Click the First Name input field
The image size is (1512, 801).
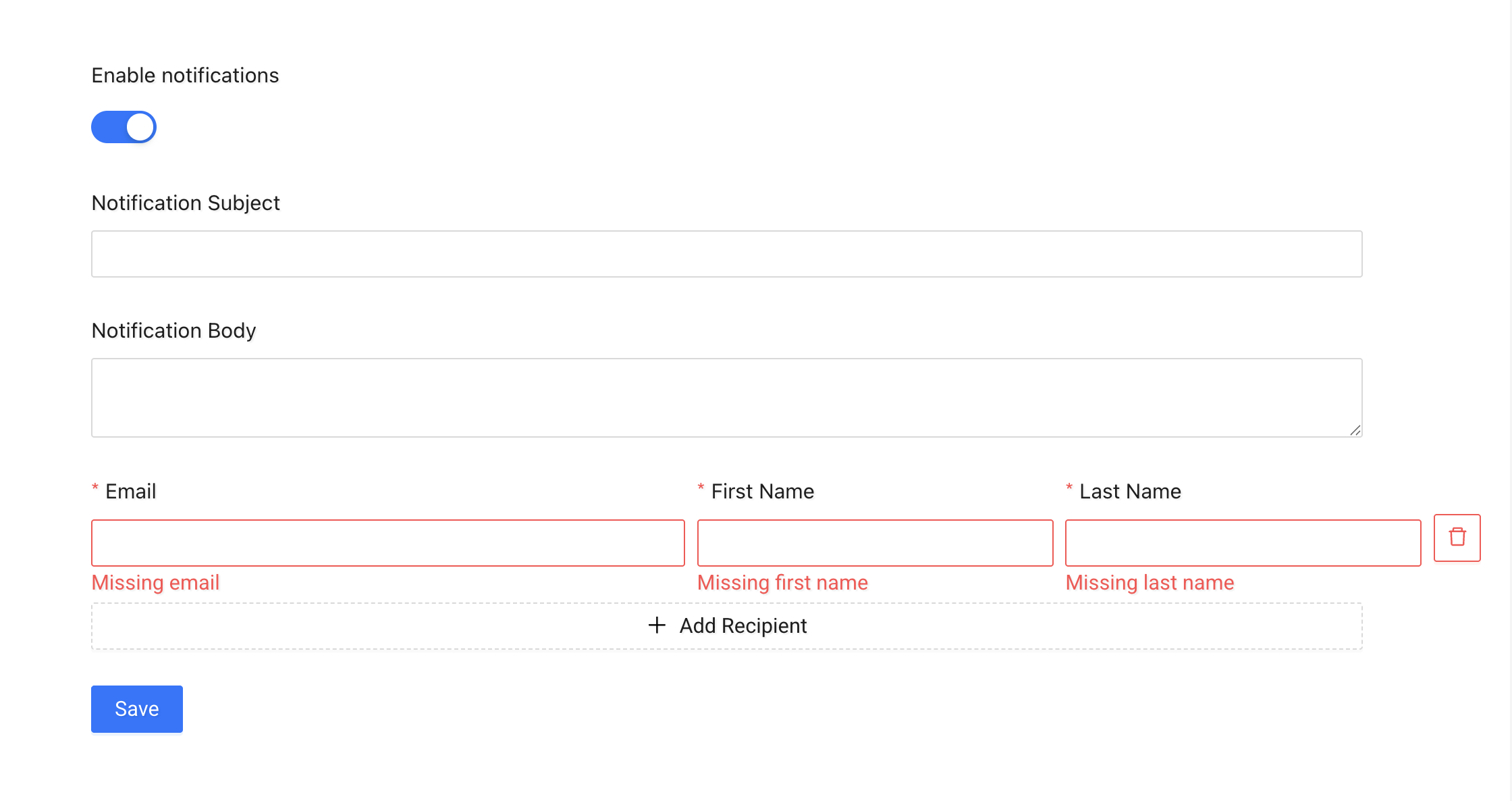875,542
